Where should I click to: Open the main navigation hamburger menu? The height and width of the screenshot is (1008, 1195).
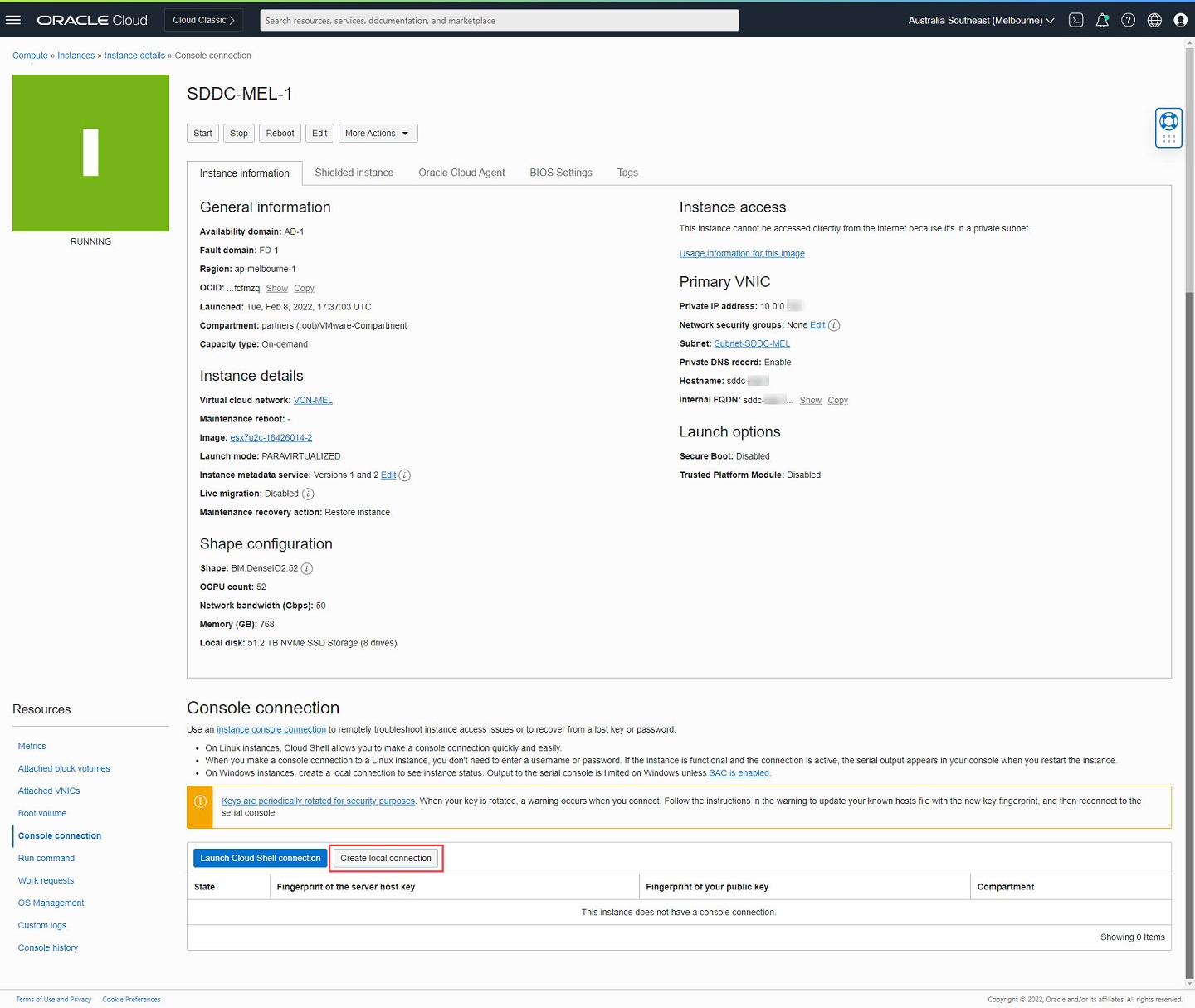tap(13, 20)
